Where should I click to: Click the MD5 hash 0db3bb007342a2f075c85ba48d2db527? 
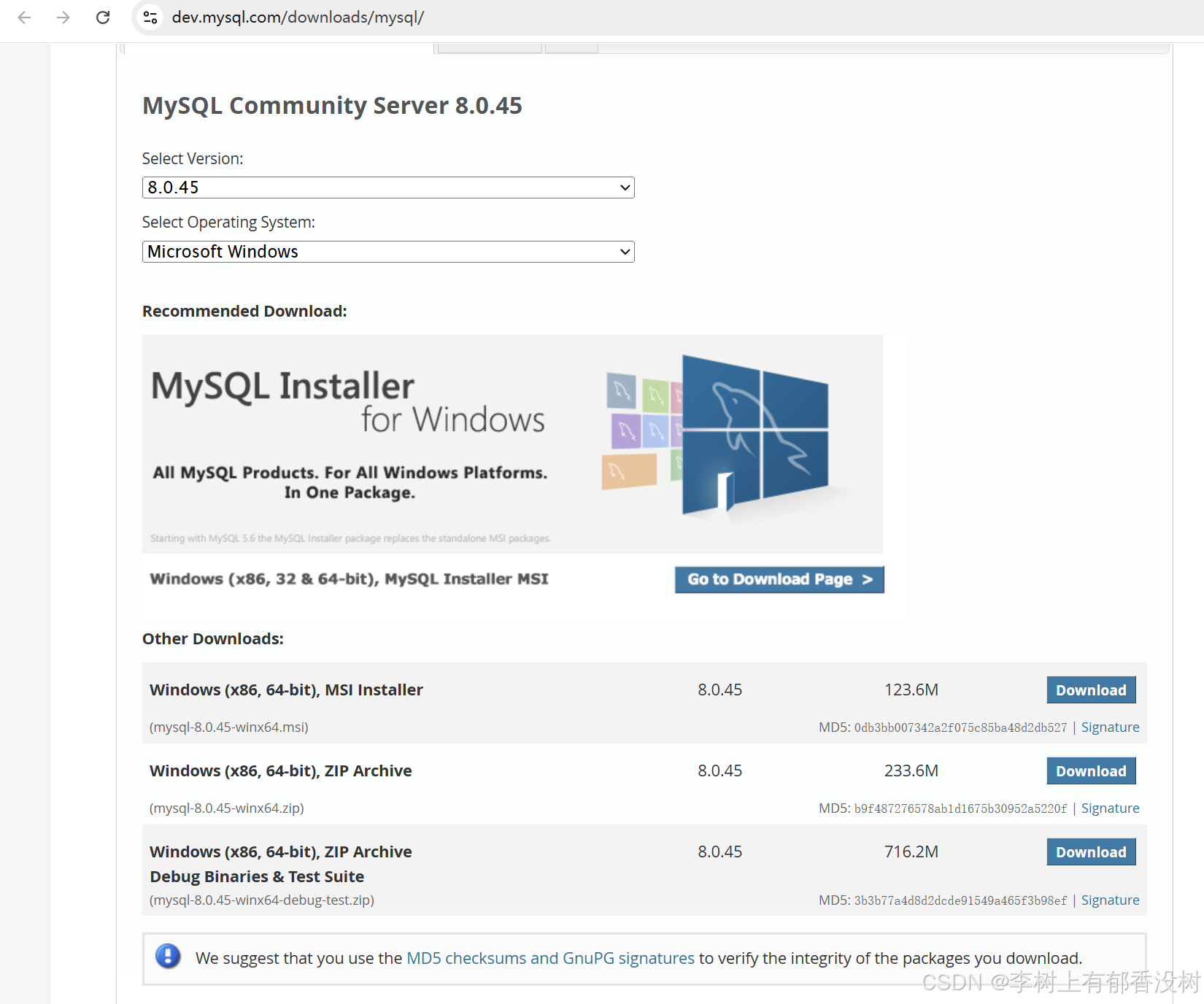[x=960, y=727]
